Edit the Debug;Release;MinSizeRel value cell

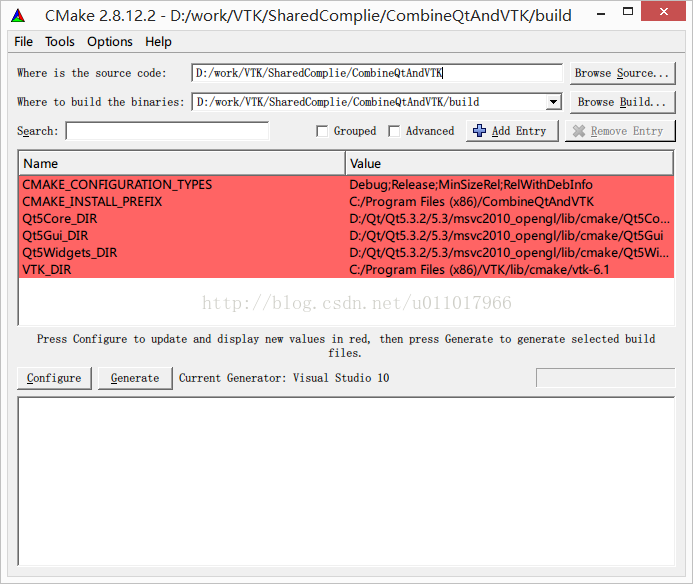(509, 184)
